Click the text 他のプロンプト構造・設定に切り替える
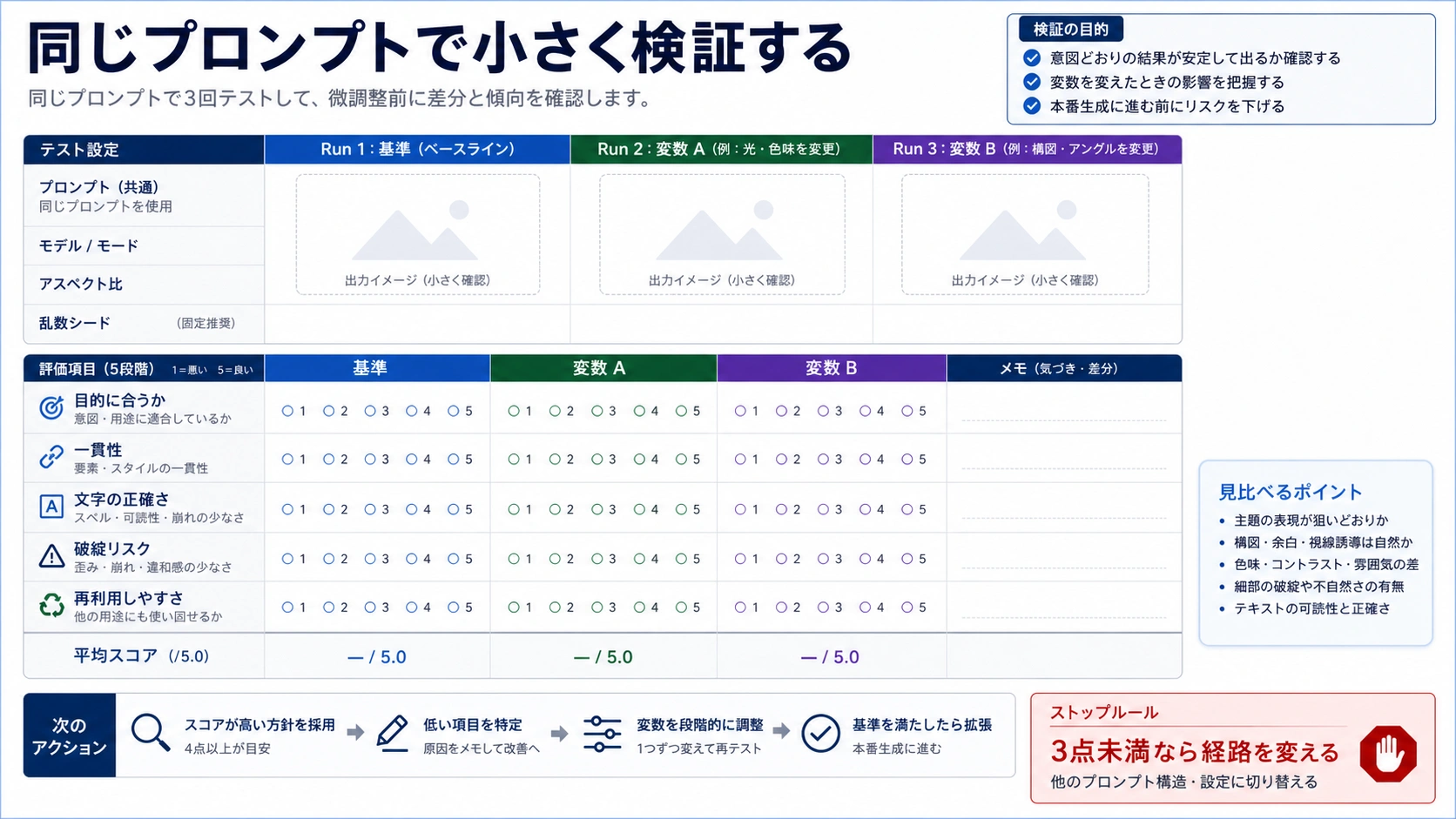The width and height of the screenshot is (1456, 819). 1184,782
